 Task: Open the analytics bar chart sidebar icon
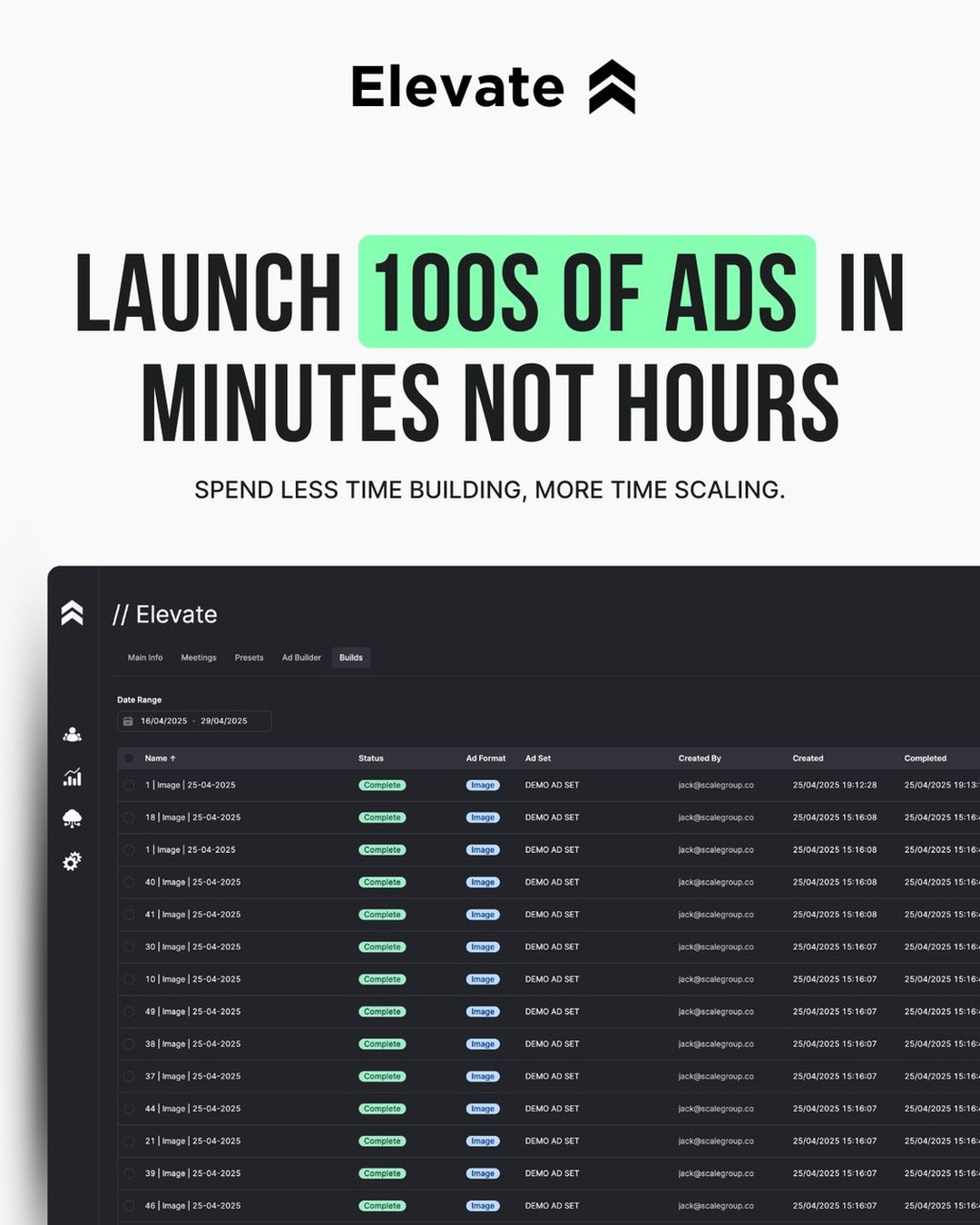click(73, 777)
